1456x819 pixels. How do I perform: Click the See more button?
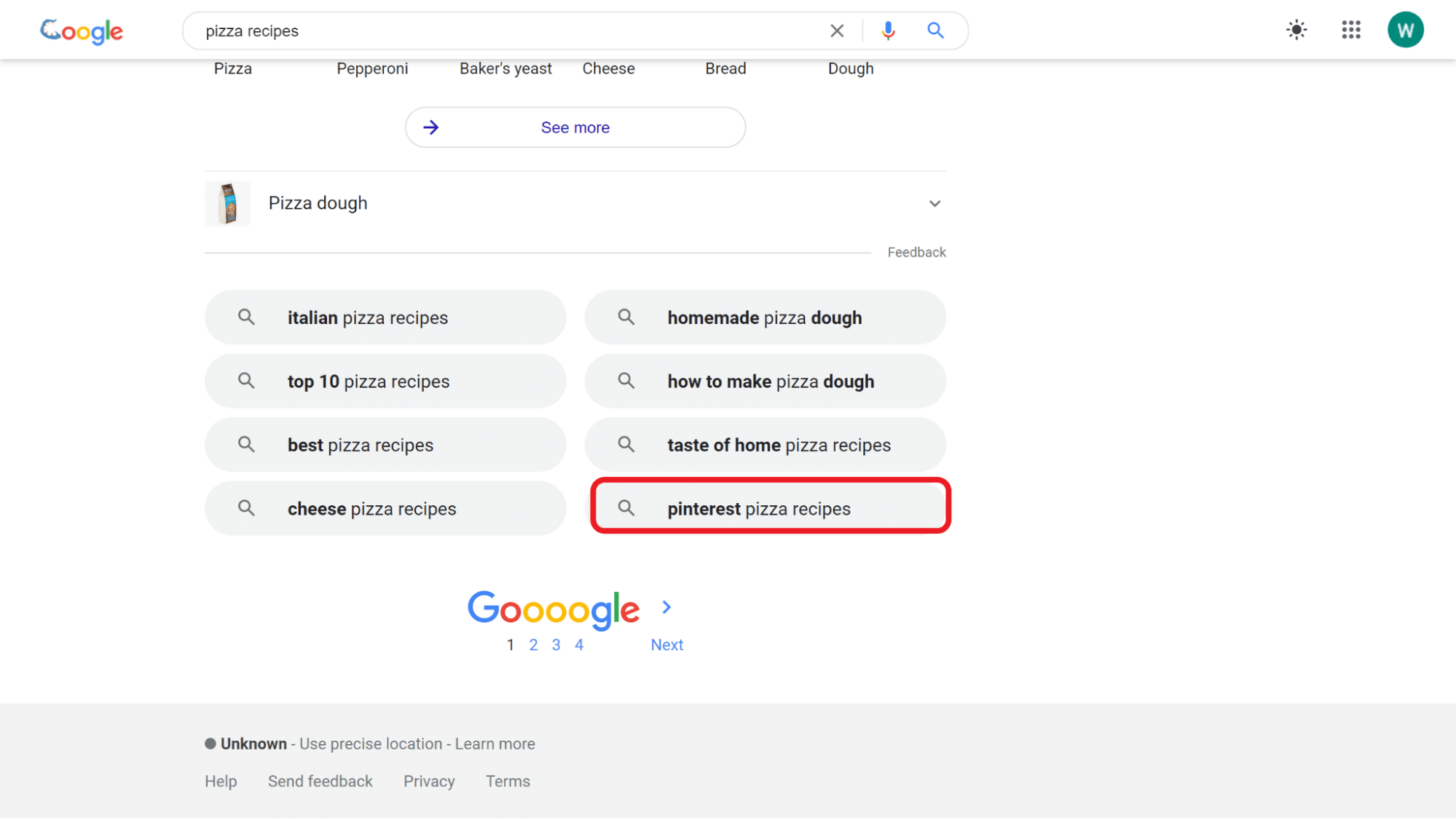(575, 127)
